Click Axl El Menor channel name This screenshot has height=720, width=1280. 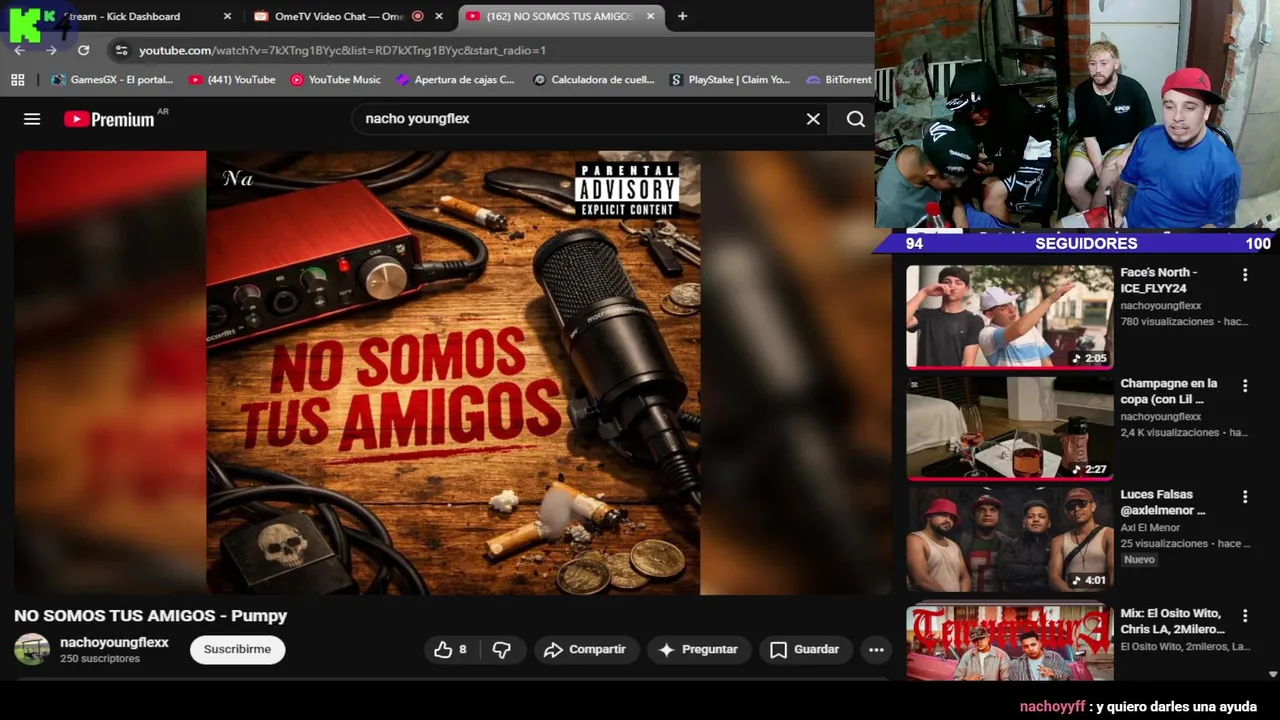(1150, 528)
